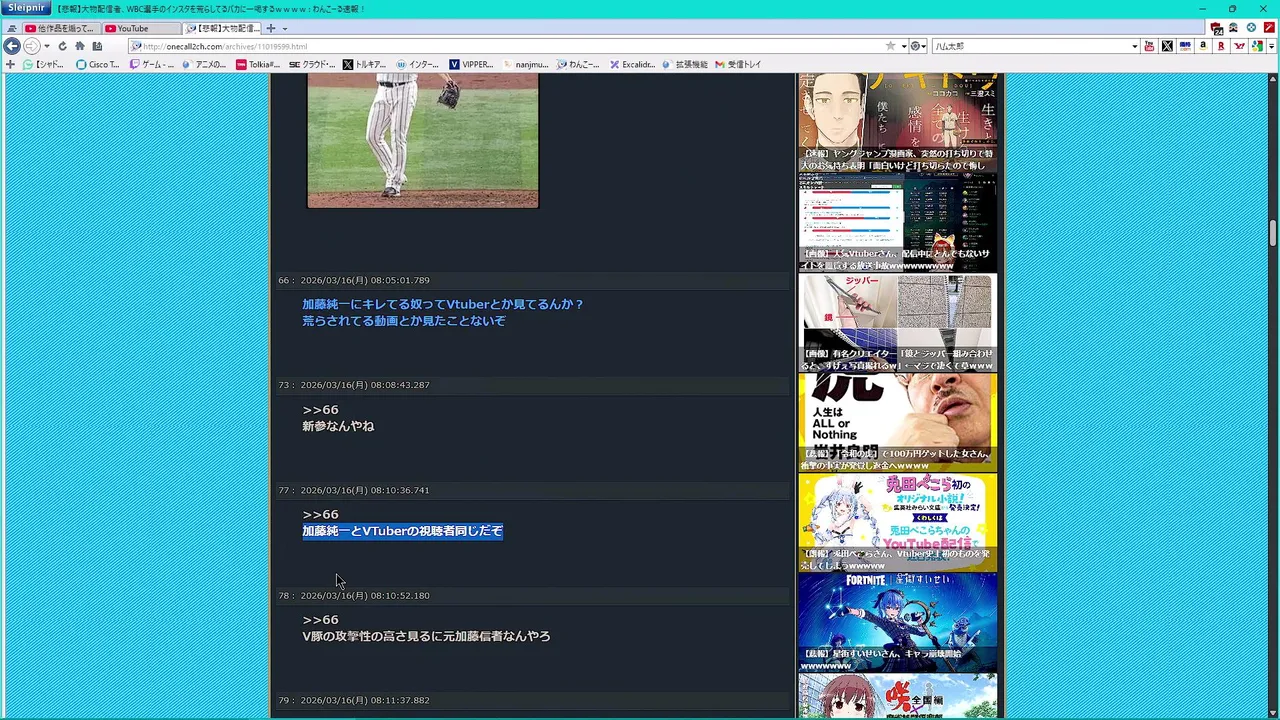Click the robot extension icon in title area
This screenshot has height=720, width=1280.
coord(1234,28)
